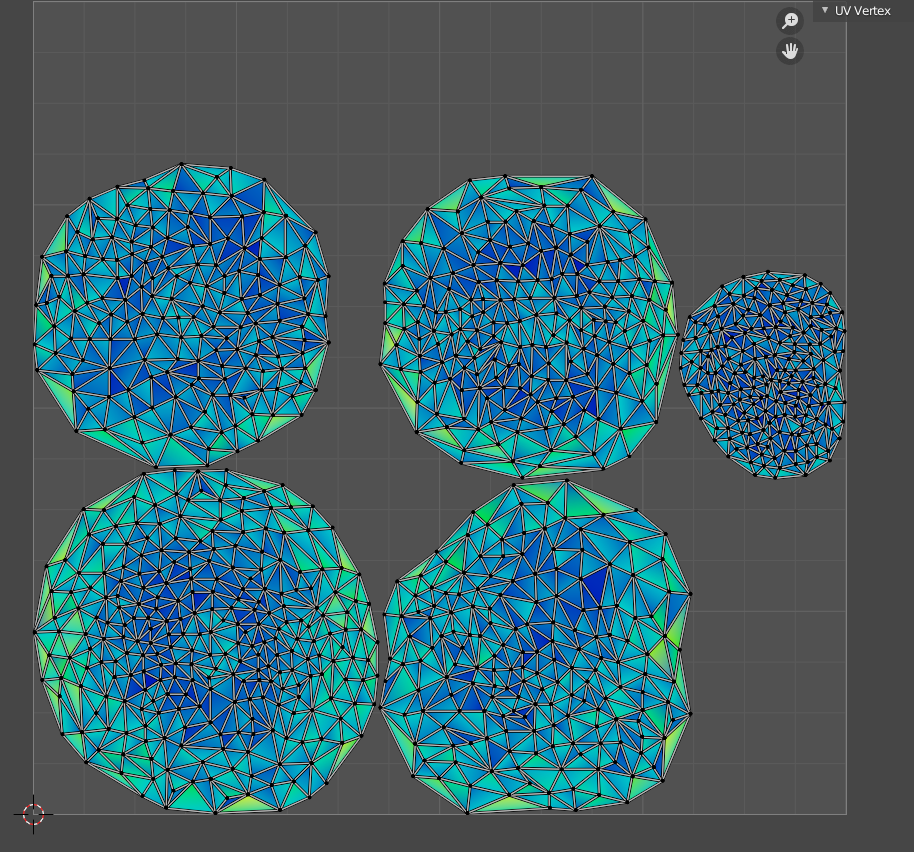Screen dimensions: 914x852
Task: Click the 2D cursor at the UV origin
Action: point(33,814)
